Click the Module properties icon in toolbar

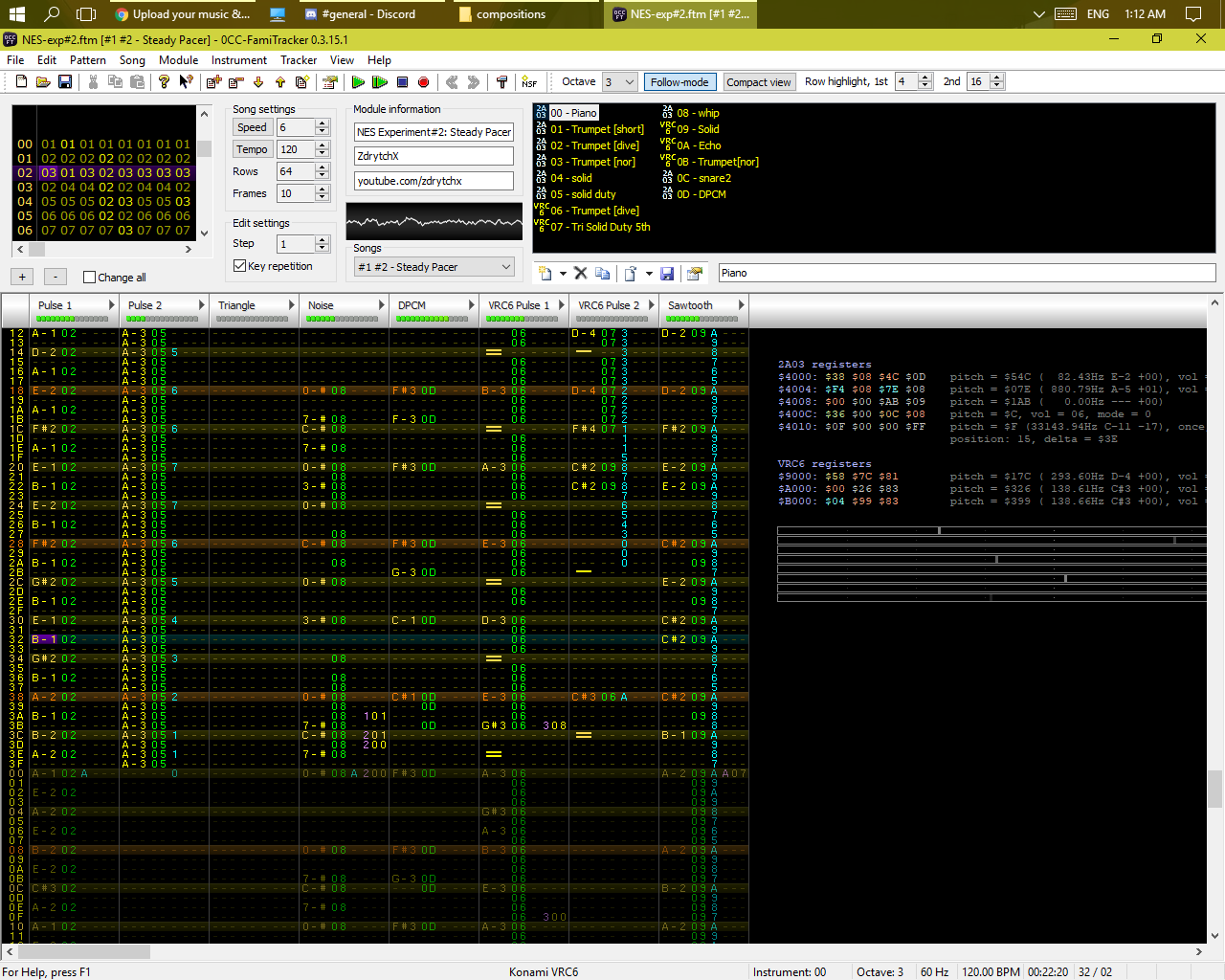pos(330,82)
